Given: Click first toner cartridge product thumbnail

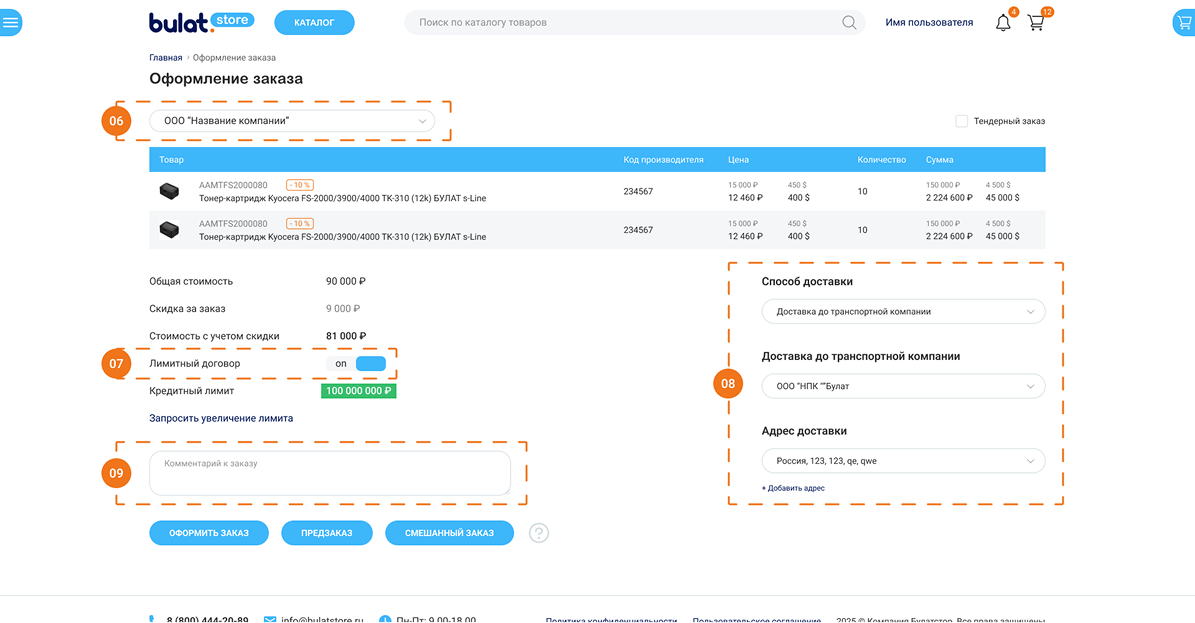Looking at the screenshot, I should (169, 190).
